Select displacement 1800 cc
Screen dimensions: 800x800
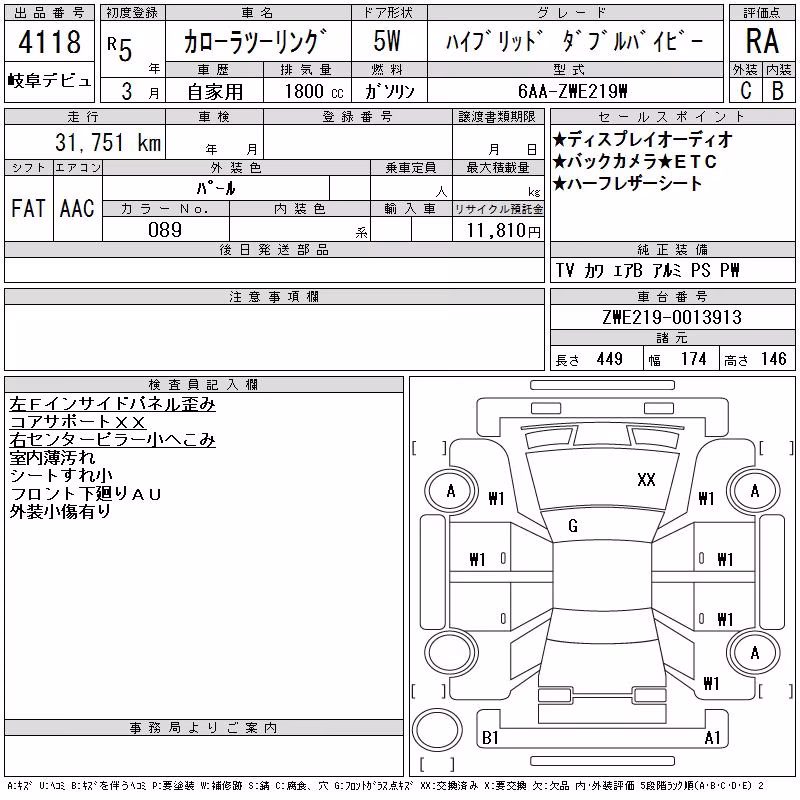point(314,91)
